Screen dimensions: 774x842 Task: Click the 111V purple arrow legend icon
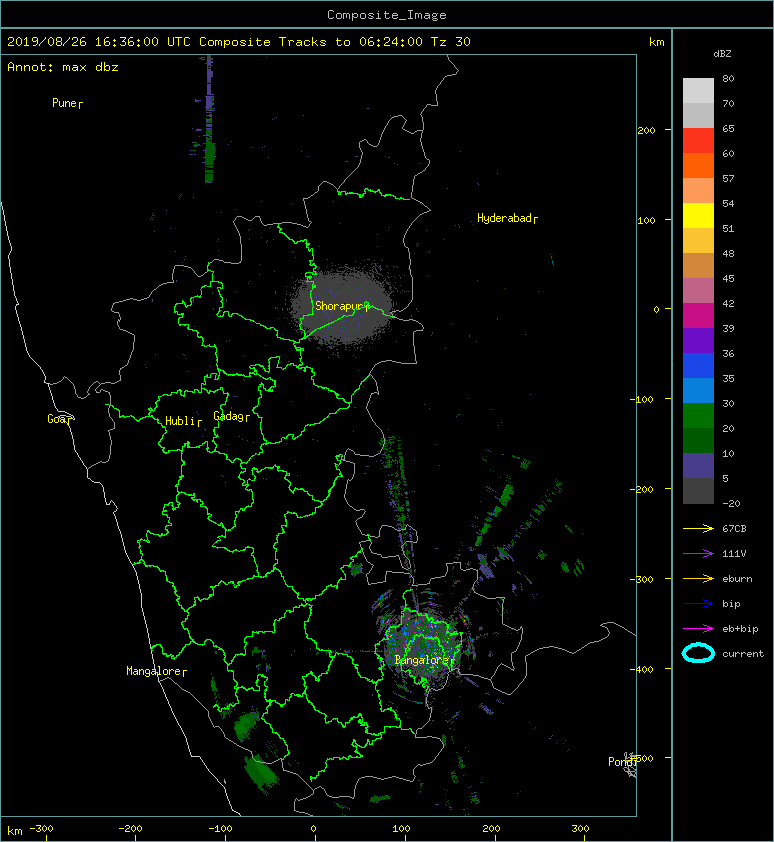[698, 553]
